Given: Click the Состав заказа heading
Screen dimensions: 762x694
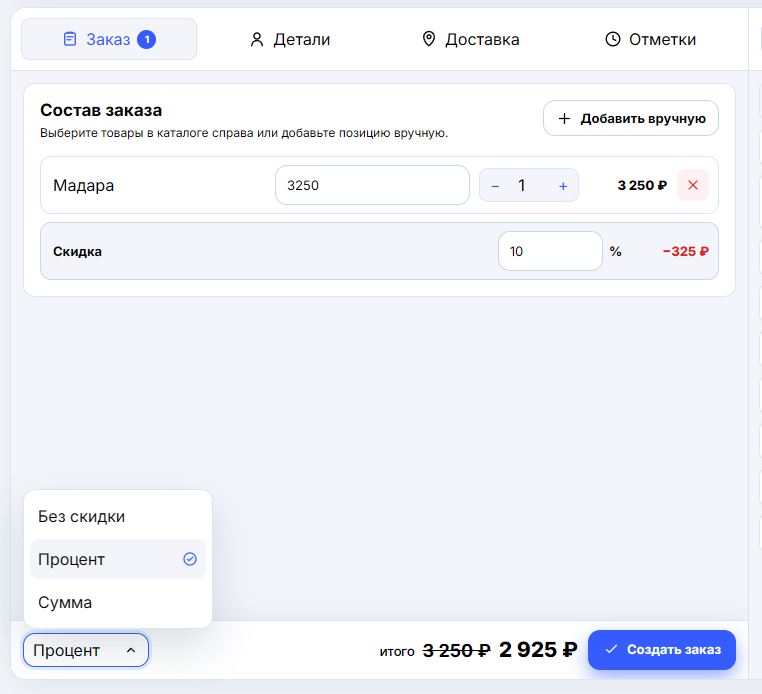Looking at the screenshot, I should 101,110.
